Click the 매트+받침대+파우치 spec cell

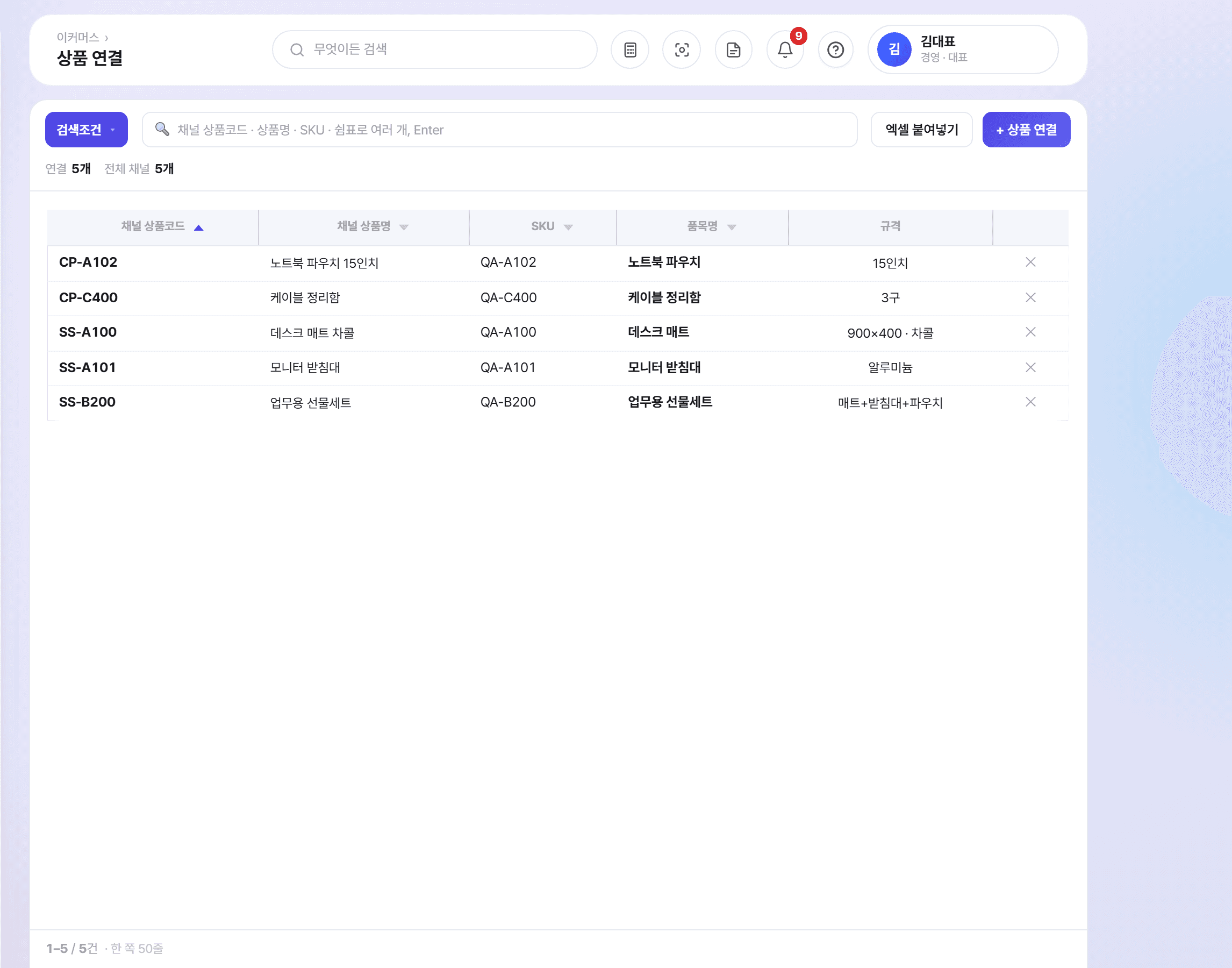pos(891,402)
